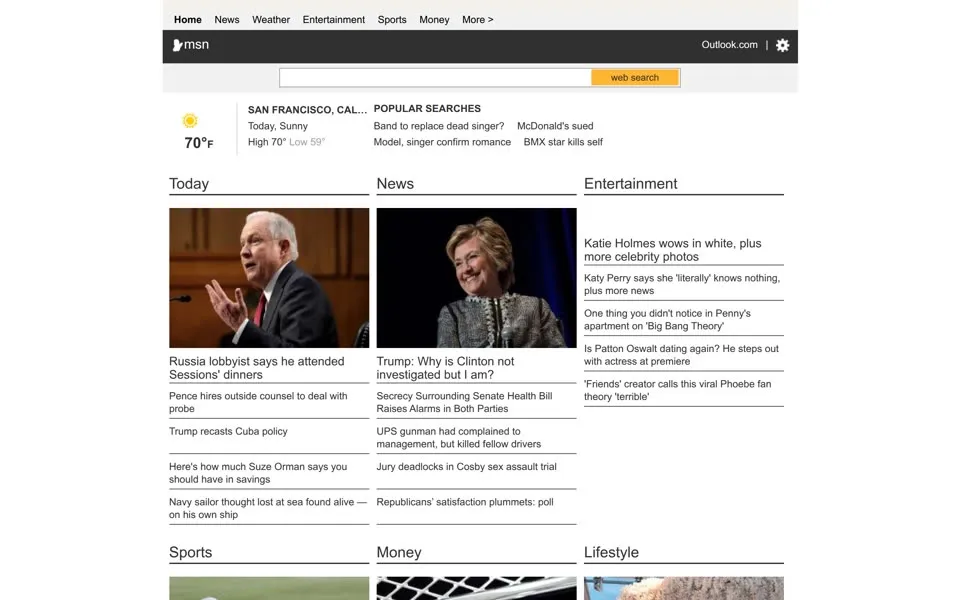960x600 pixels.
Task: Click the High 70° Low 59° line
Action: [286, 142]
